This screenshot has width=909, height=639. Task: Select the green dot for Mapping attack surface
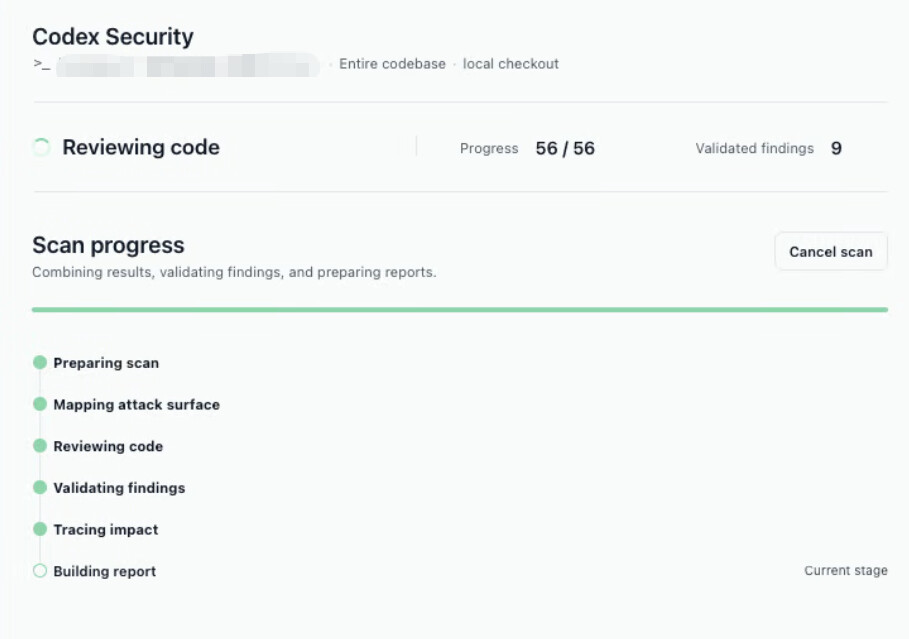pos(40,404)
